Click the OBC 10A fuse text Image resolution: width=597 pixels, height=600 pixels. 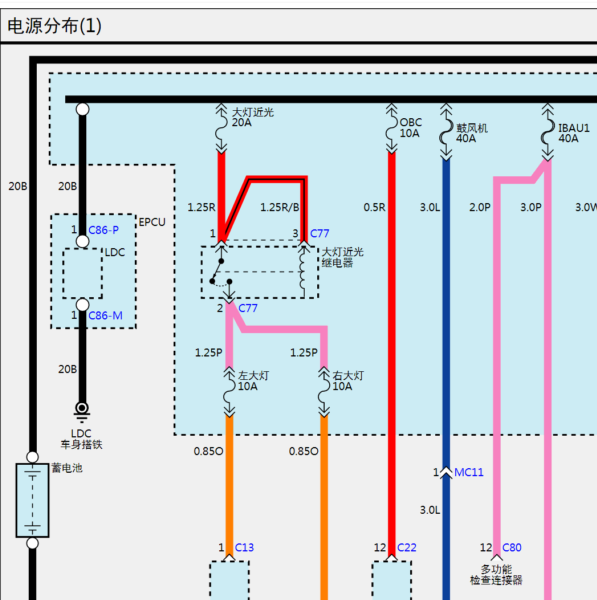(x=411, y=128)
